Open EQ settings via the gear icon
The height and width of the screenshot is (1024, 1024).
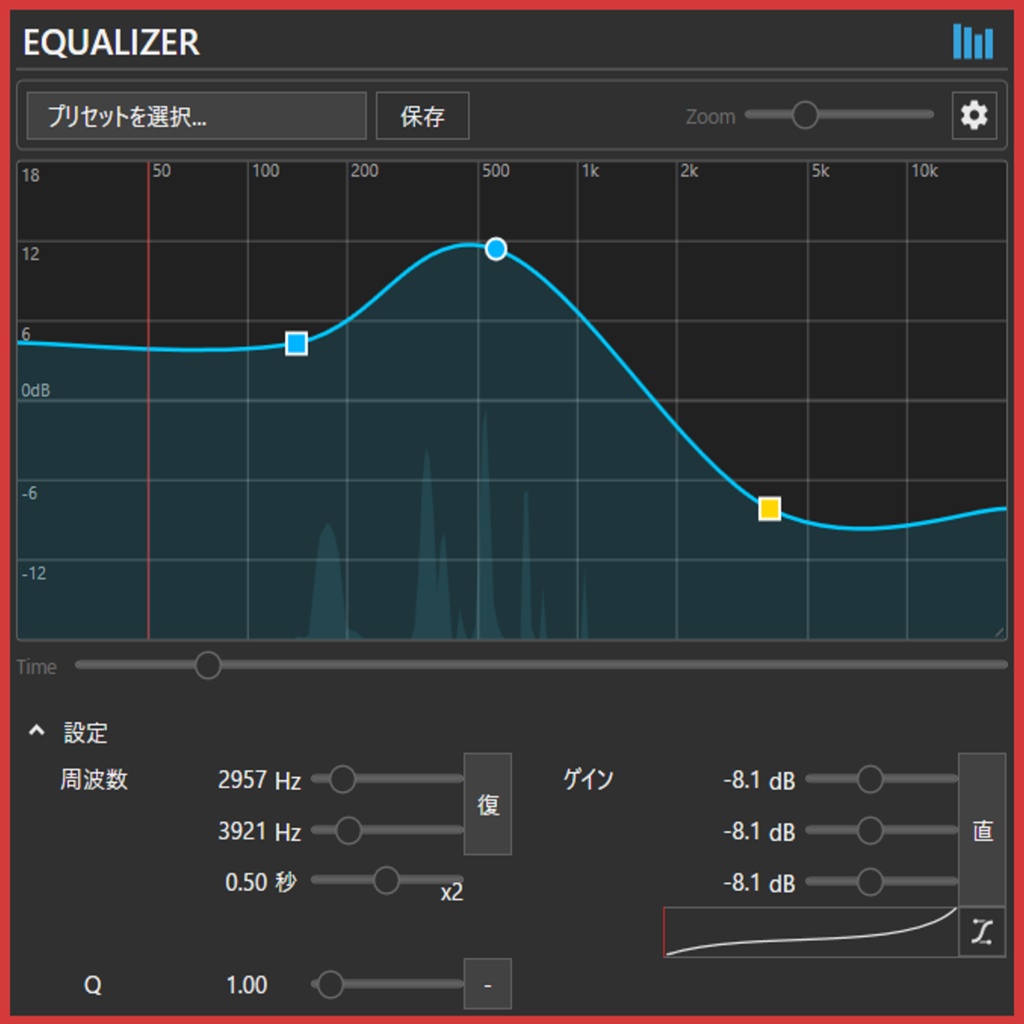tap(973, 115)
